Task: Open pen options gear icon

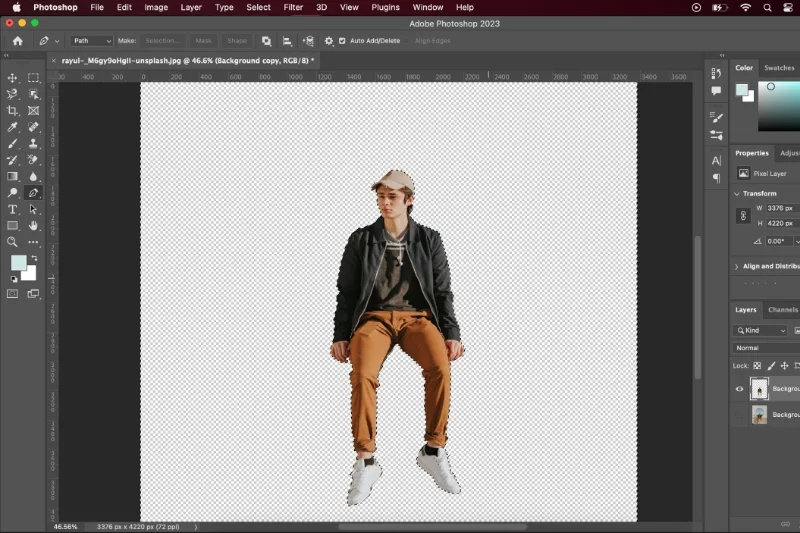Action: click(329, 41)
